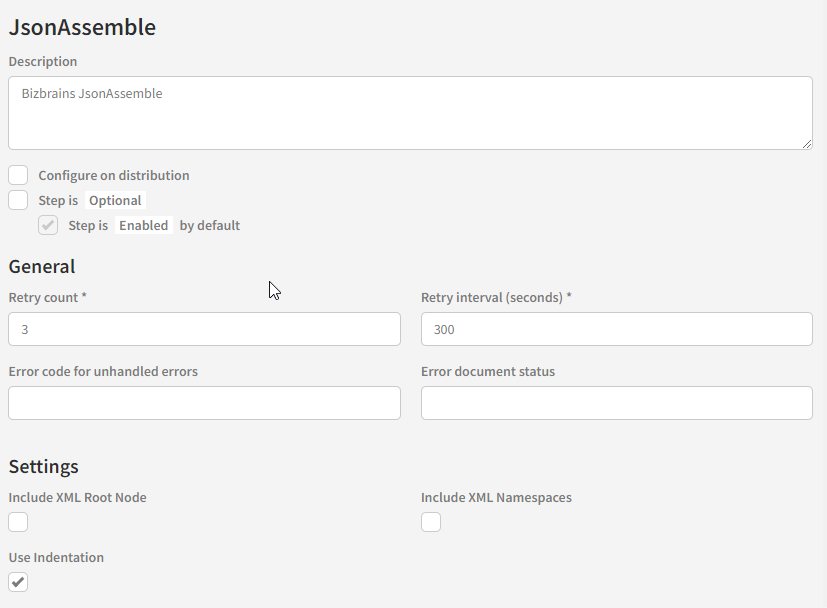Viewport: 827px width, 608px height.
Task: Uncheck the Use Indentation checkbox
Action: [x=18, y=582]
